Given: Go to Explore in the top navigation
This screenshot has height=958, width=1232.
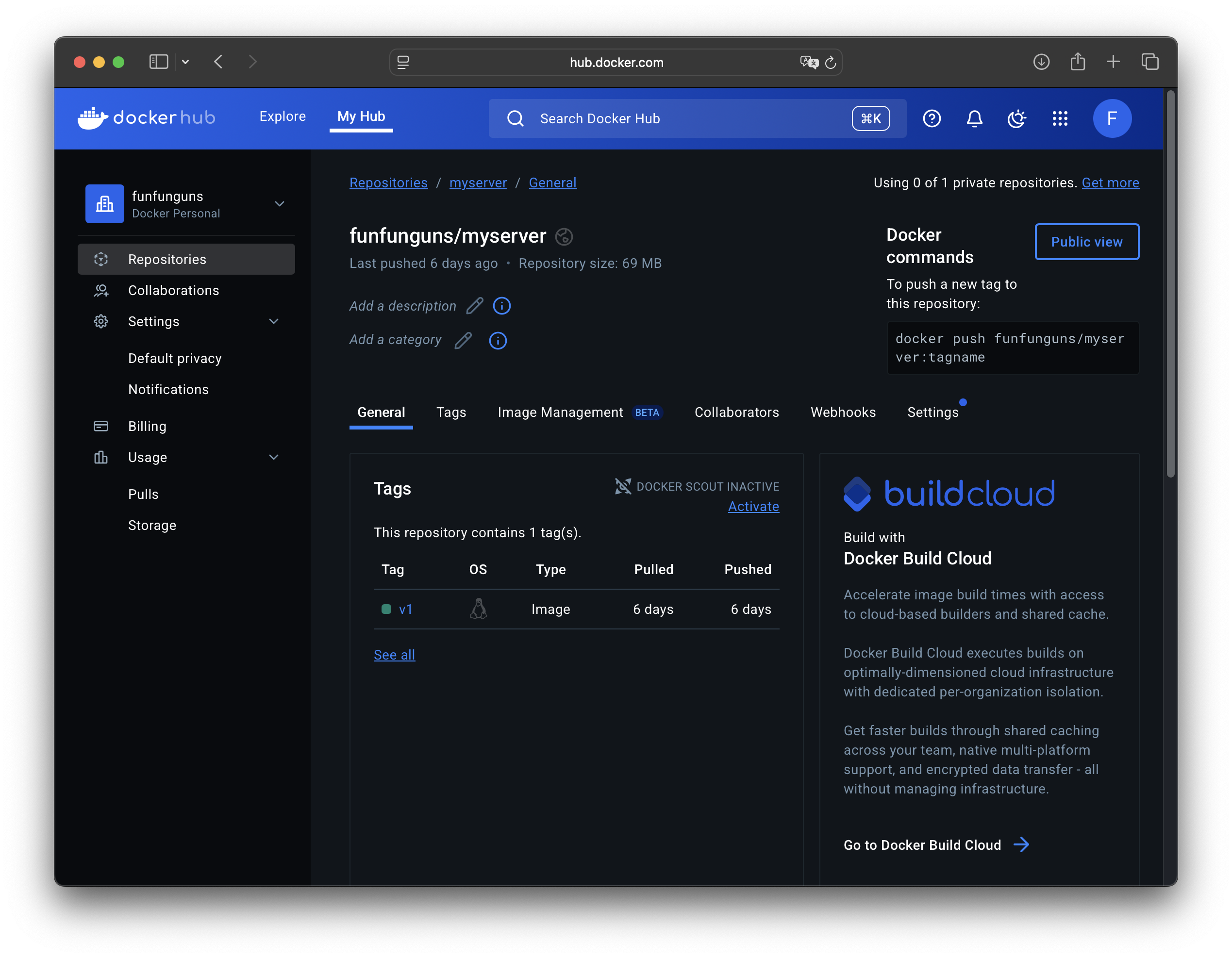Looking at the screenshot, I should point(283,116).
